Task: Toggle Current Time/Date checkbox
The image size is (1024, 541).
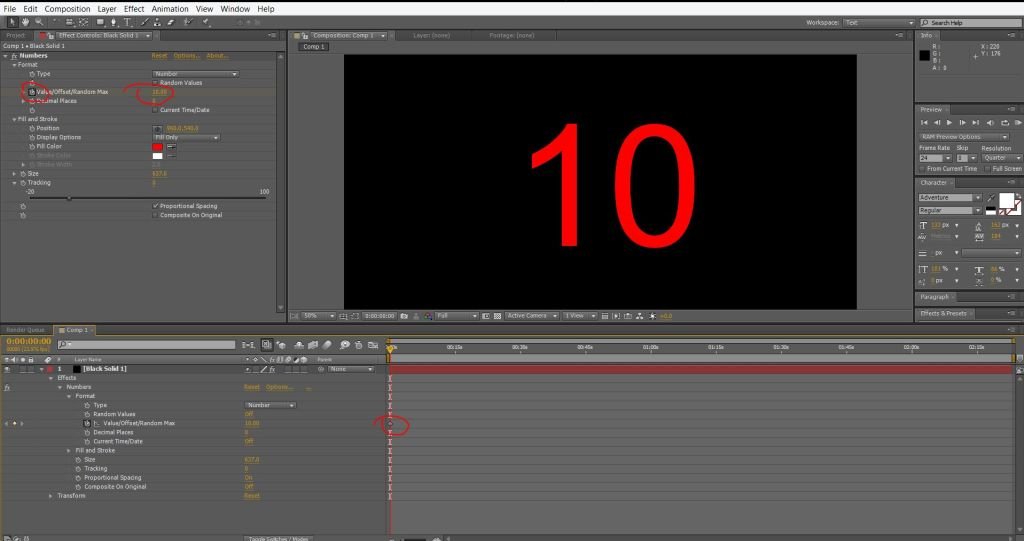Action: 155,110
